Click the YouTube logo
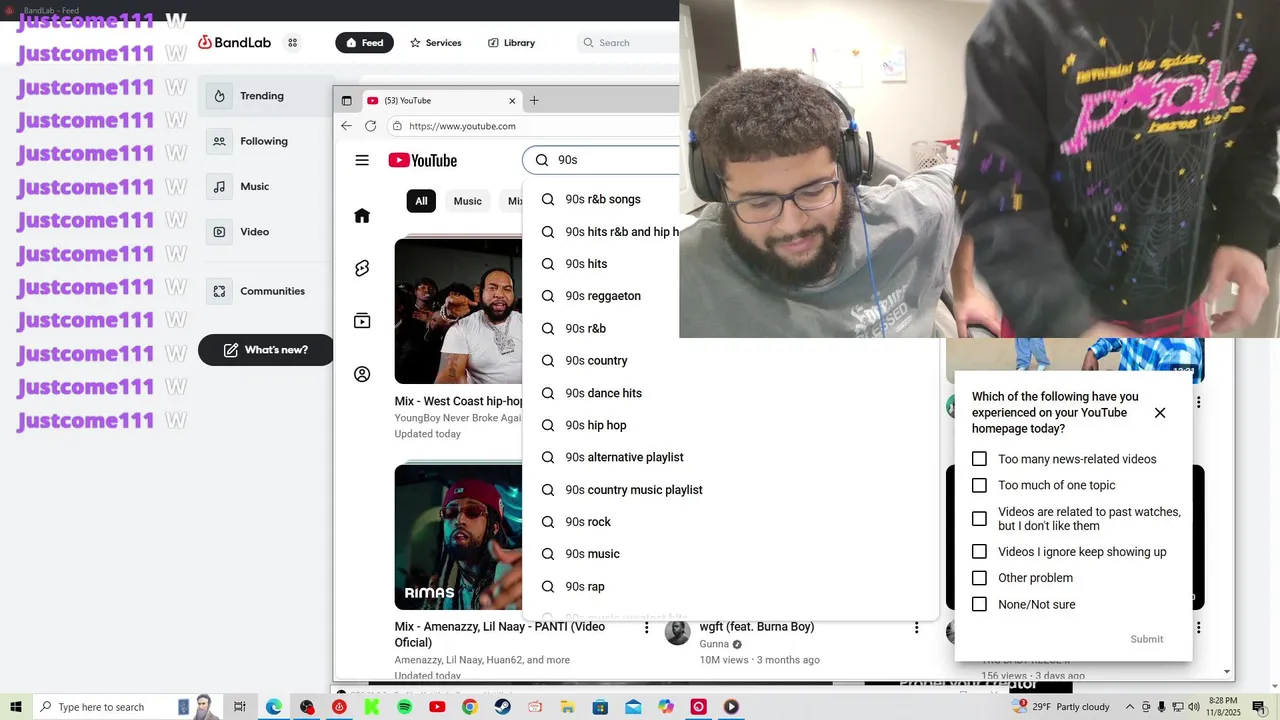The width and height of the screenshot is (1280, 720). pos(423,160)
